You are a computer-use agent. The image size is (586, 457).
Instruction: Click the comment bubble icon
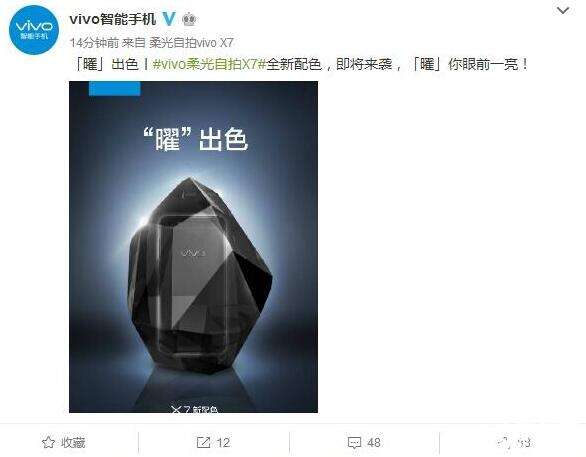coord(354,443)
